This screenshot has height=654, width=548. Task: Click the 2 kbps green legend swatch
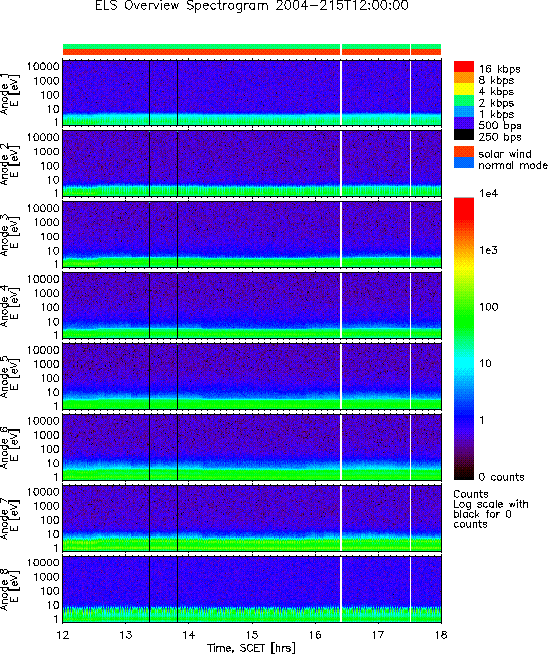[464, 101]
